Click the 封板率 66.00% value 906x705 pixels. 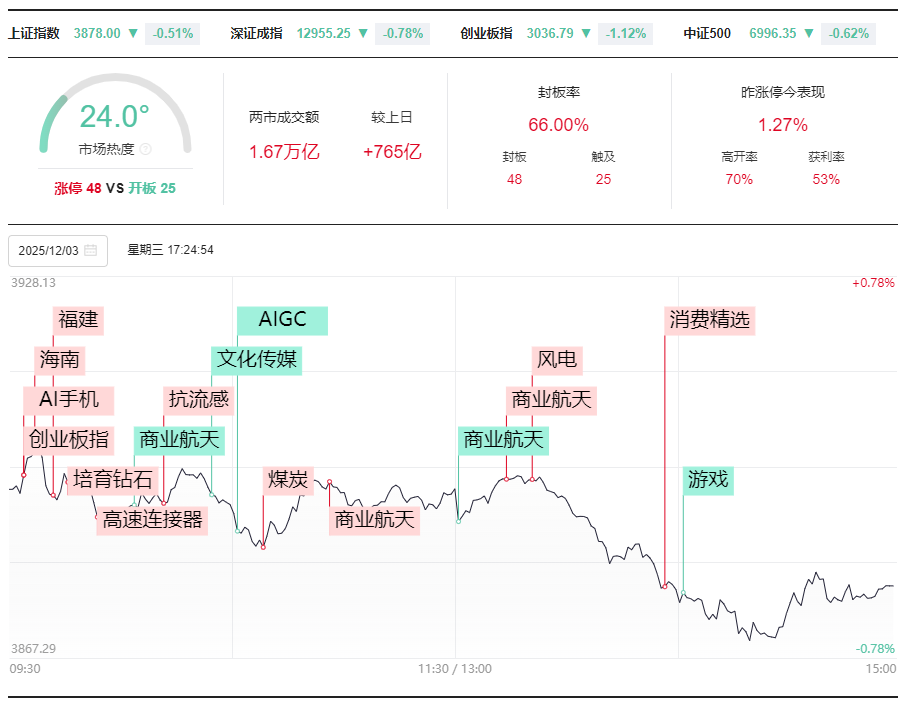558,125
